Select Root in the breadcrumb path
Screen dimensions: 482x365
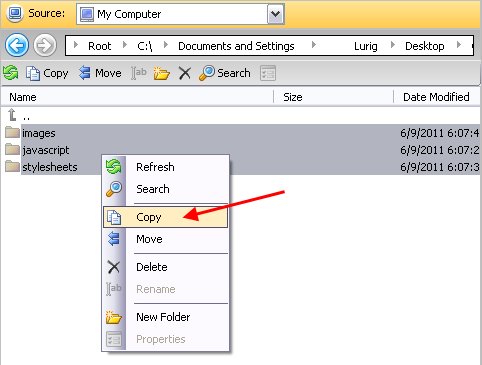[99, 46]
